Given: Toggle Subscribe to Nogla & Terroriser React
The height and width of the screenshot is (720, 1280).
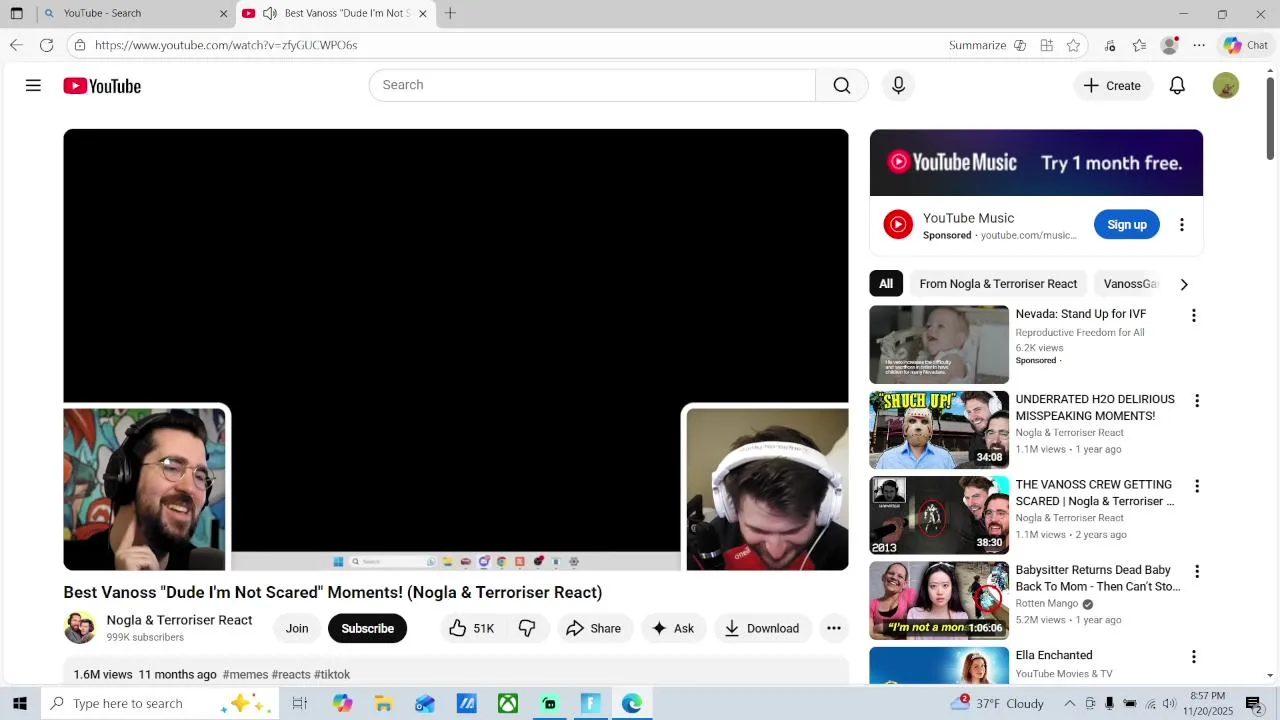Looking at the screenshot, I should (x=367, y=628).
